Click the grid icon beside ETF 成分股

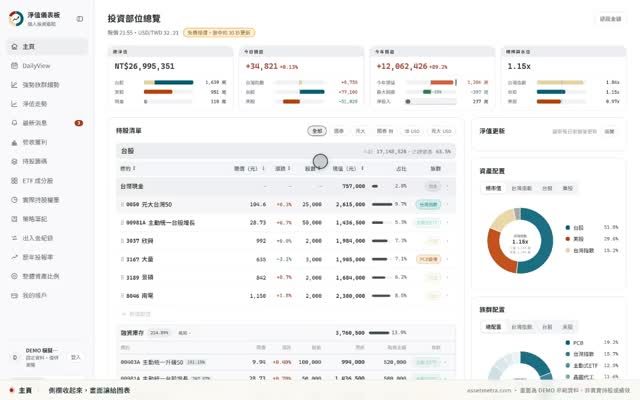tap(14, 180)
